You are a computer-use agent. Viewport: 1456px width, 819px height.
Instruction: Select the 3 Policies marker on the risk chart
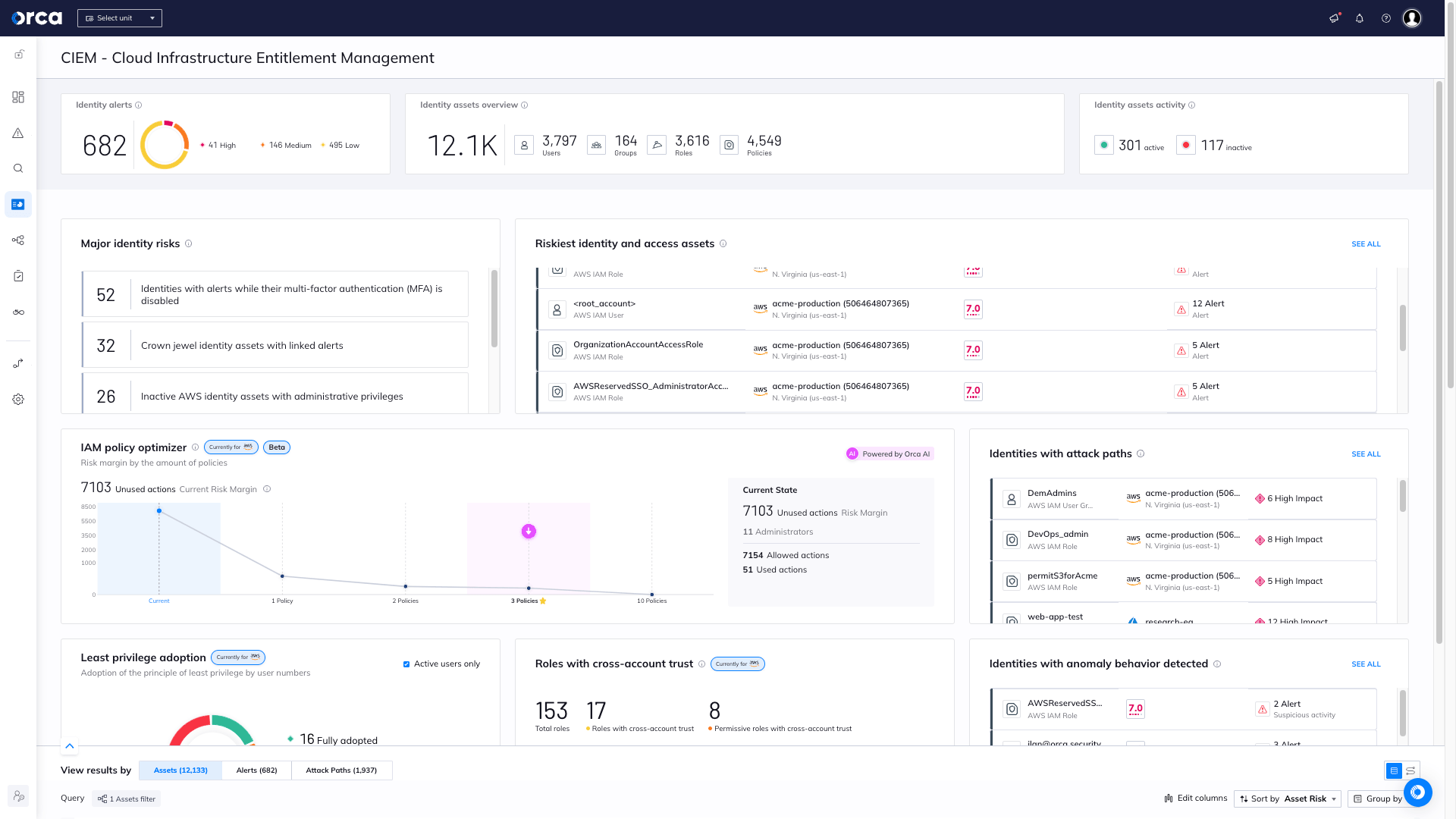tap(529, 587)
